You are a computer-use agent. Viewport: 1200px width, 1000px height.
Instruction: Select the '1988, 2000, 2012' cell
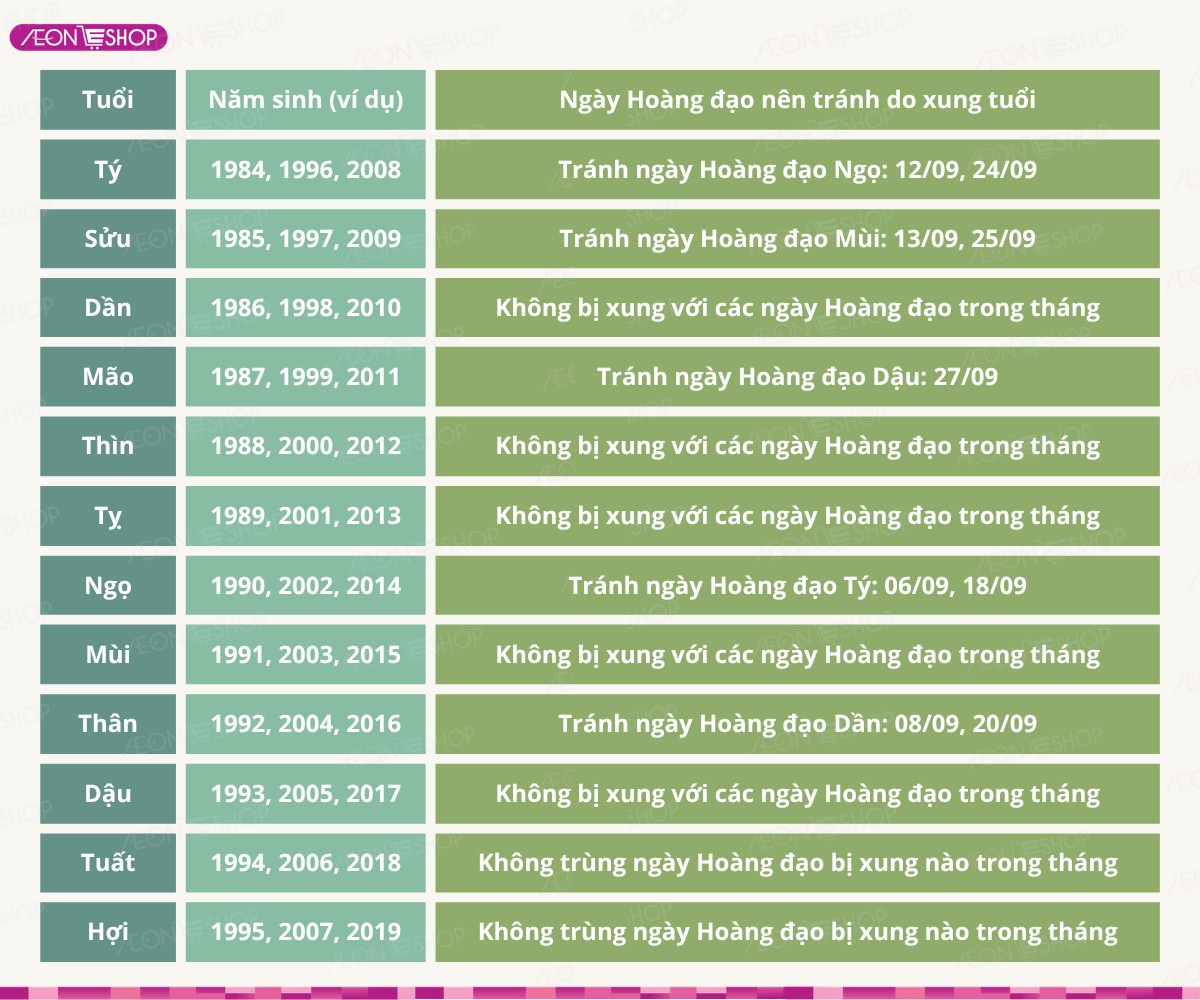305,446
